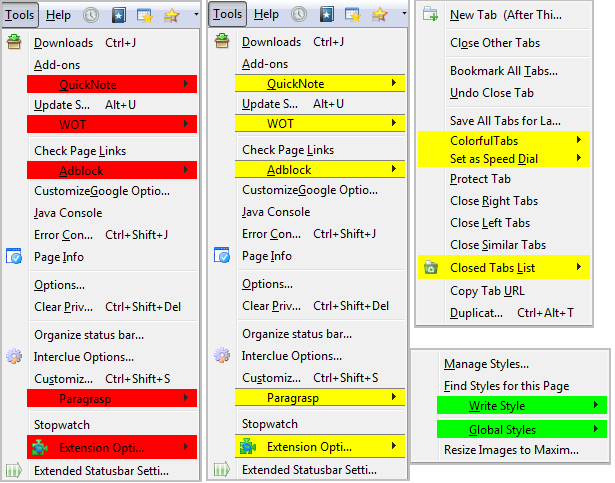This screenshot has height=483, width=615.
Task: Click the history clock icon in the red-highlighted menu's toolbar
Action: click(91, 15)
